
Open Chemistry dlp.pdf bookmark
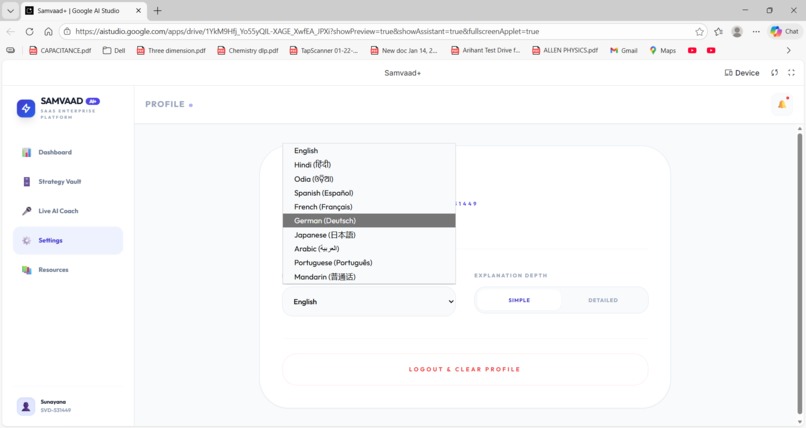tap(248, 50)
